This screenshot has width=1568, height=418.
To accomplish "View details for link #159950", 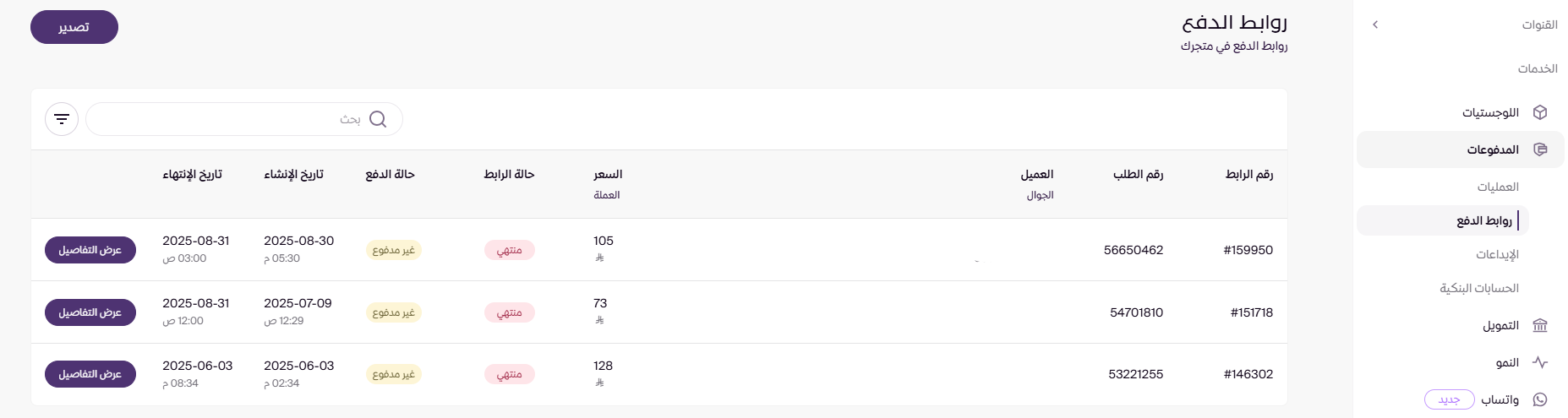I will click(90, 250).
